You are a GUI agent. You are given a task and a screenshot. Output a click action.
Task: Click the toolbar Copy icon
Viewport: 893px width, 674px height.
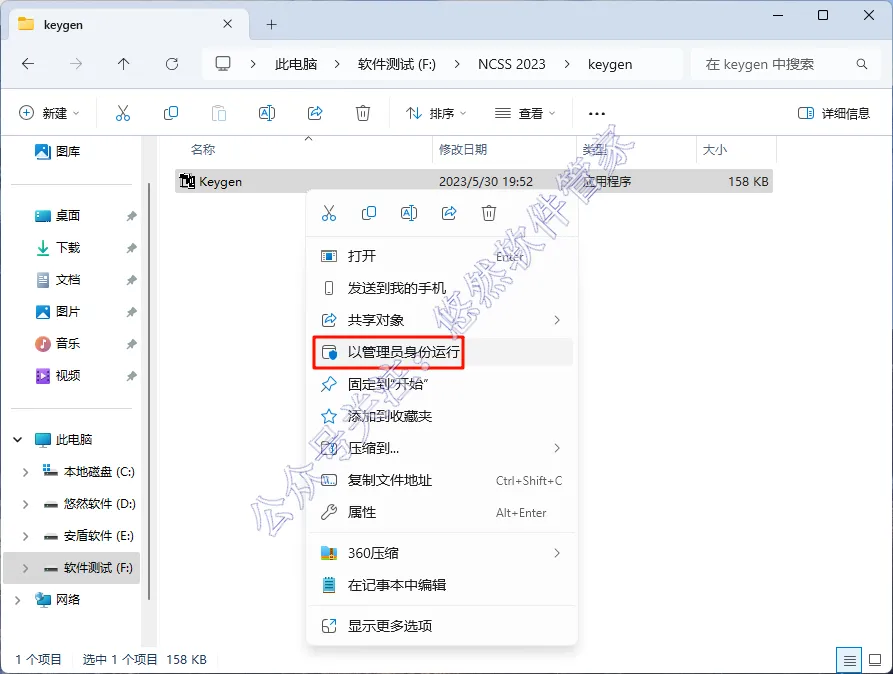coord(171,113)
